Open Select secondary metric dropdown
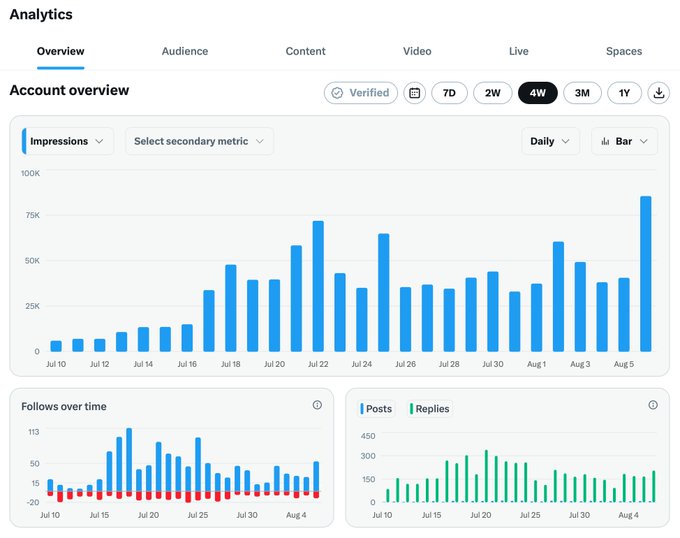This screenshot has height=538, width=680. click(199, 141)
